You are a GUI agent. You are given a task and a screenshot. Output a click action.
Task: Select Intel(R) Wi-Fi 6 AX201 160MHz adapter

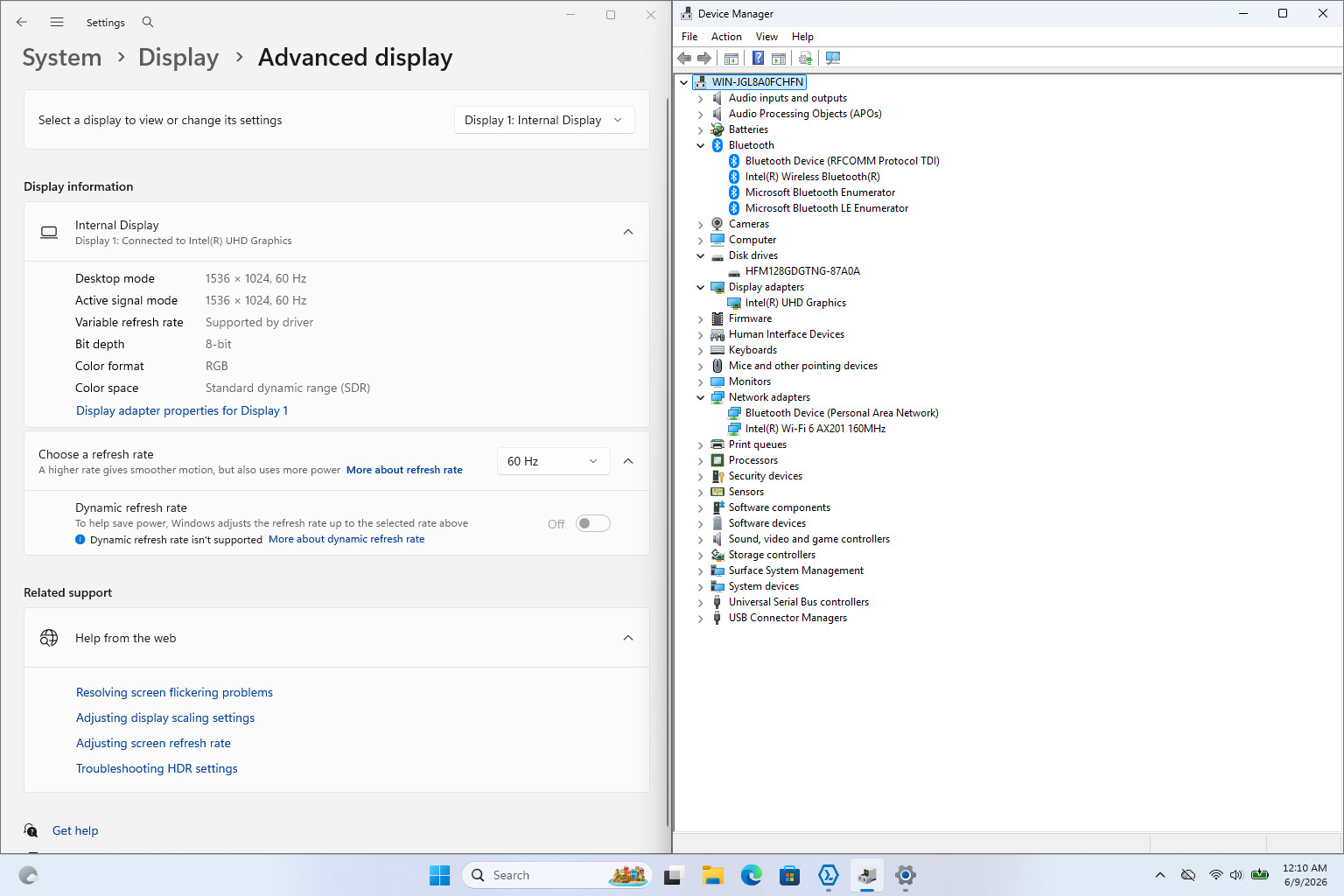pos(815,429)
